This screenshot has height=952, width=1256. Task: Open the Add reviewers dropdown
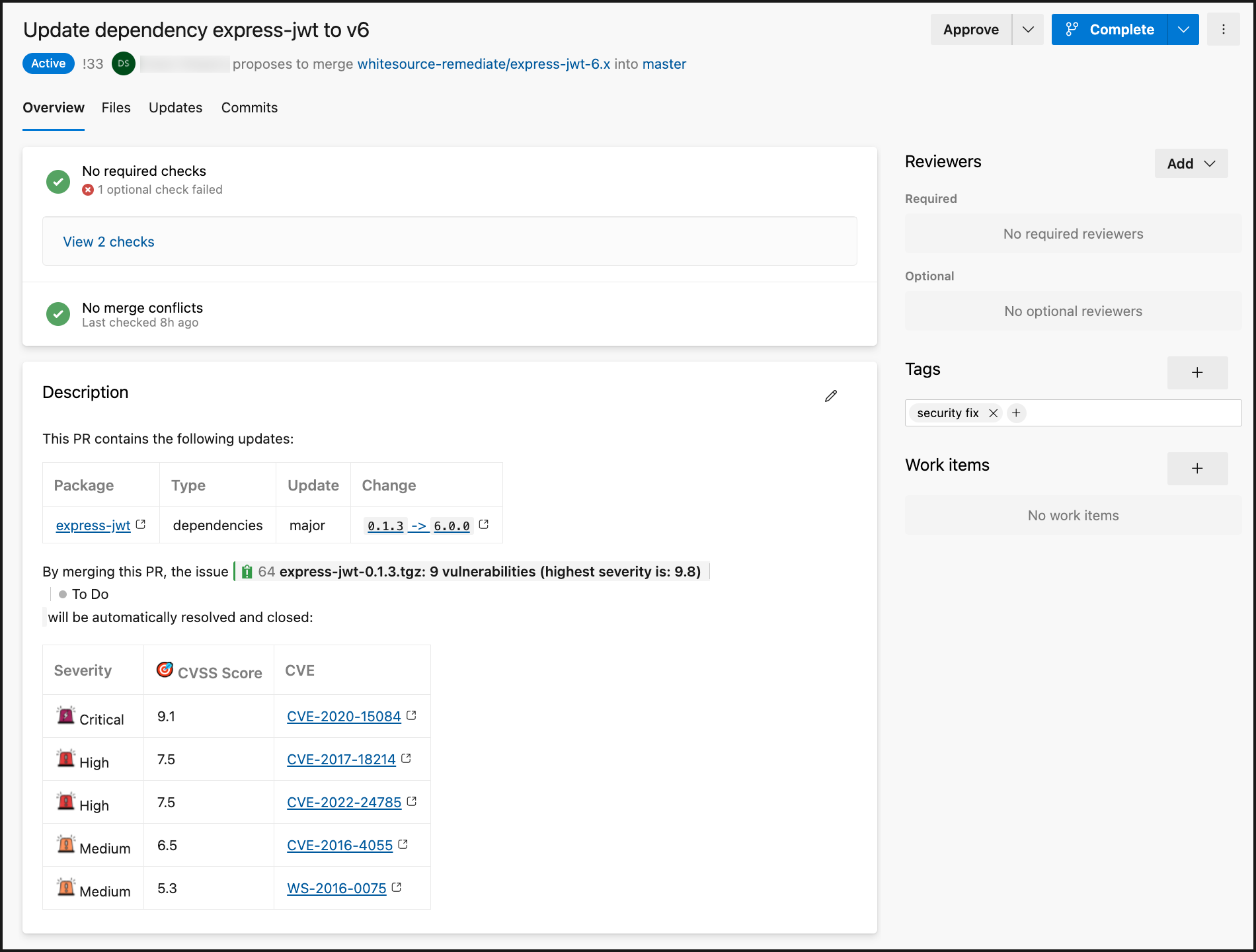coord(1191,164)
